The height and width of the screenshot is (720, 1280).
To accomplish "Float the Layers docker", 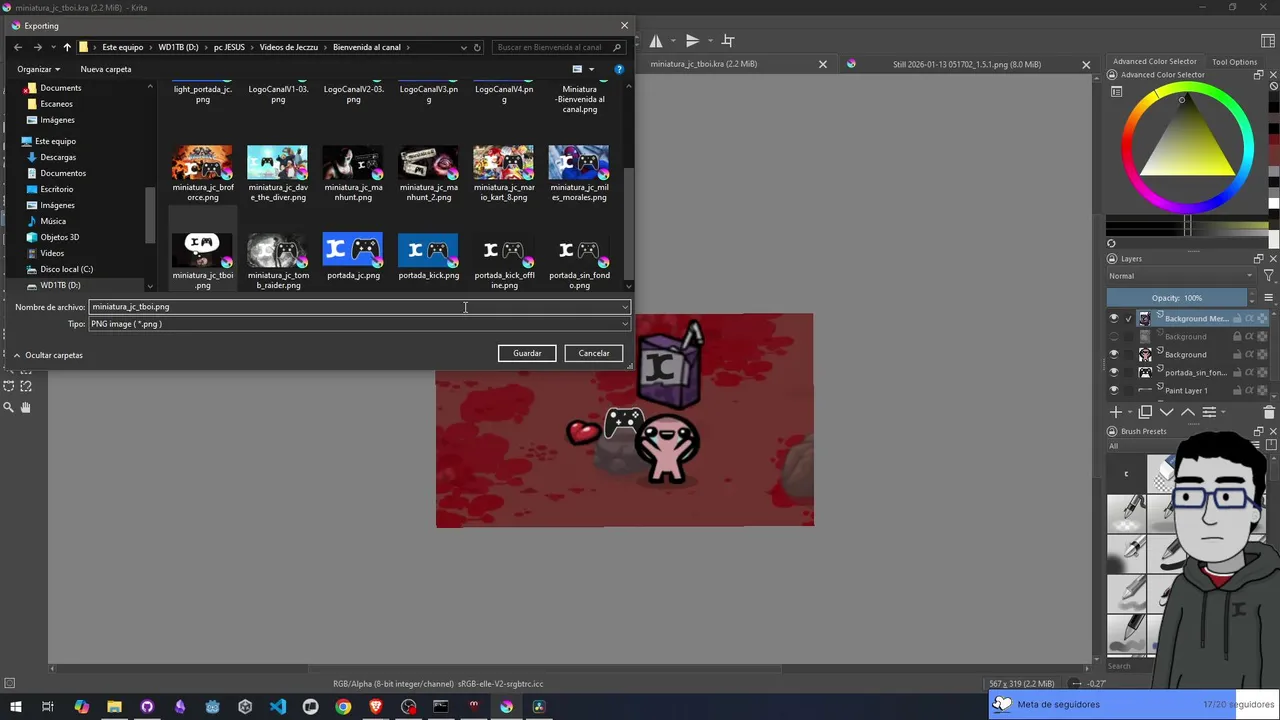I will tap(1258, 259).
